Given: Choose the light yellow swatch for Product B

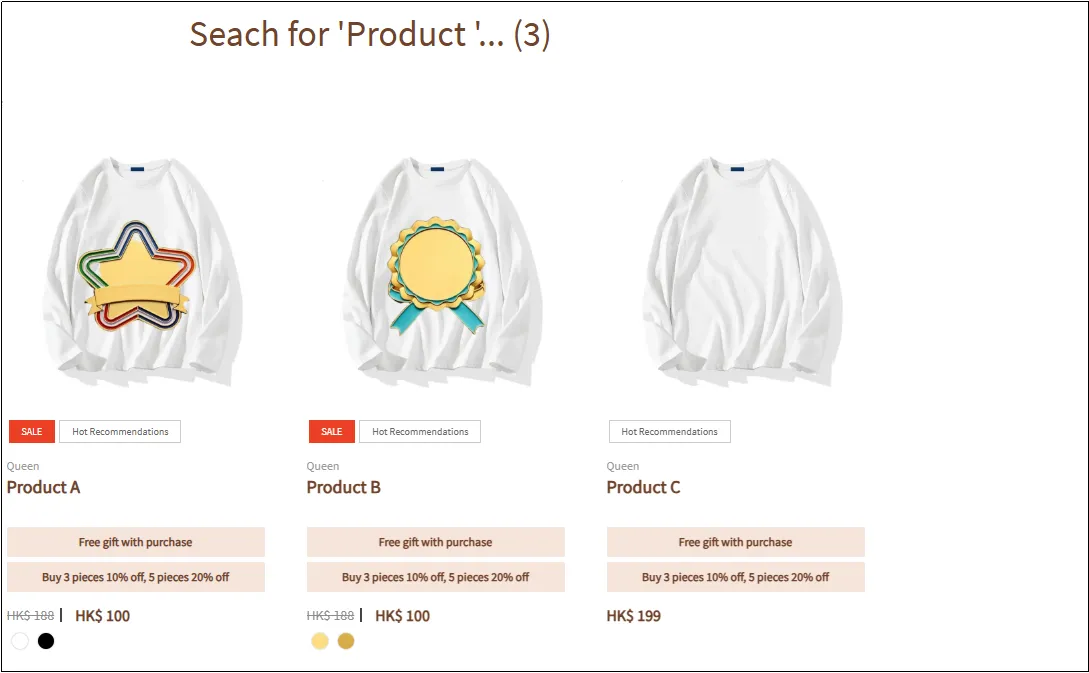Looking at the screenshot, I should [320, 641].
